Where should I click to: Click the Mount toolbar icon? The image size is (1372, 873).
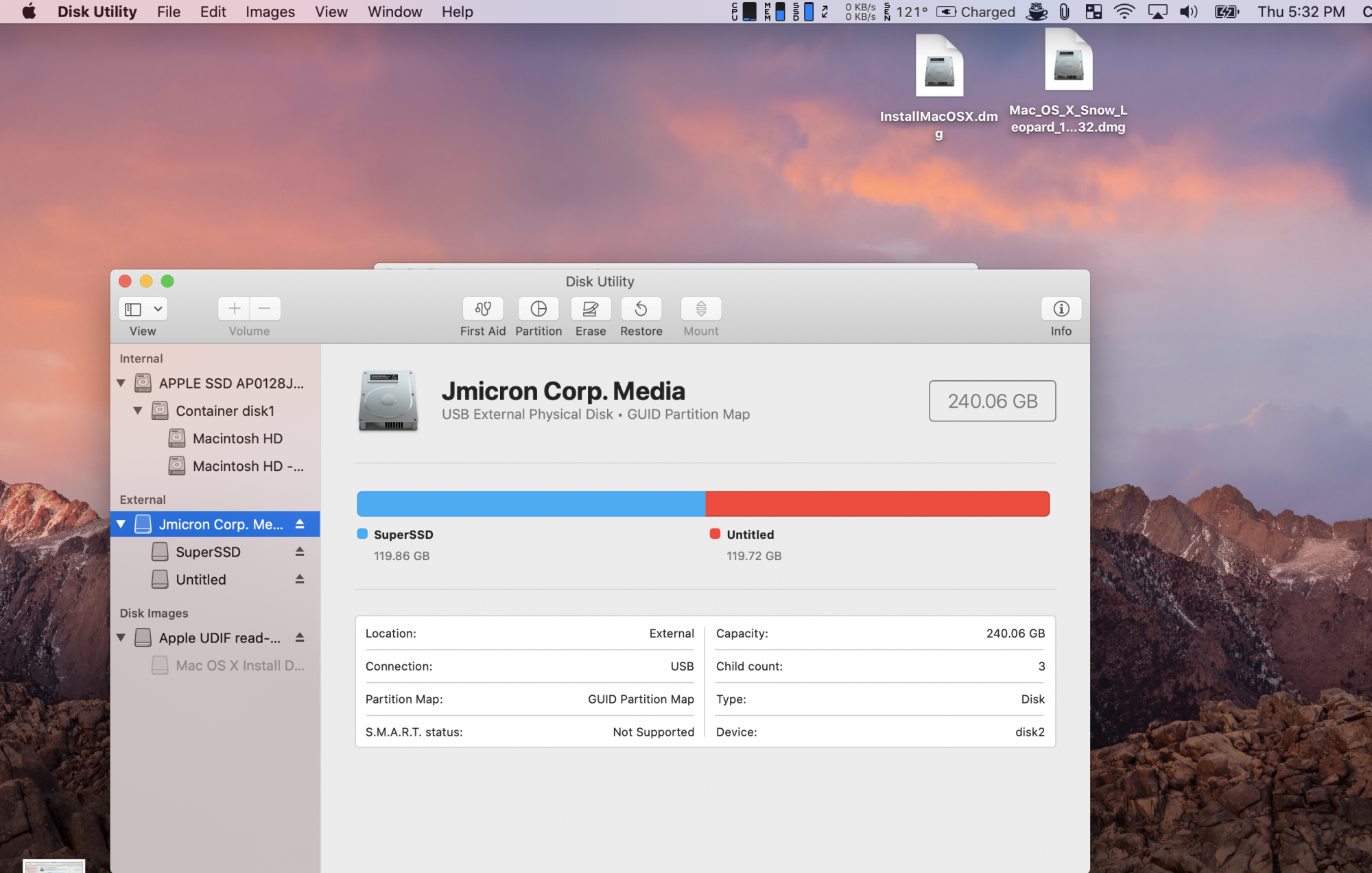click(701, 309)
